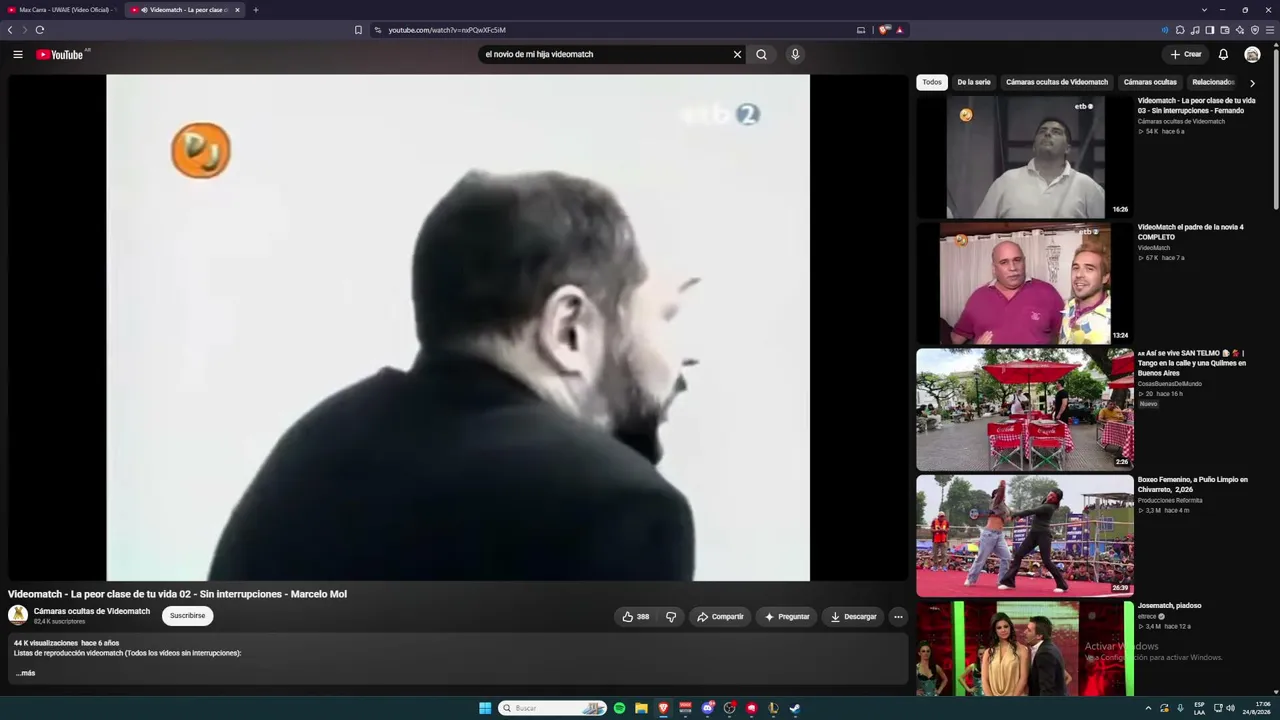This screenshot has height=720, width=1280.
Task: Clear the YouTube search box text
Action: click(737, 55)
